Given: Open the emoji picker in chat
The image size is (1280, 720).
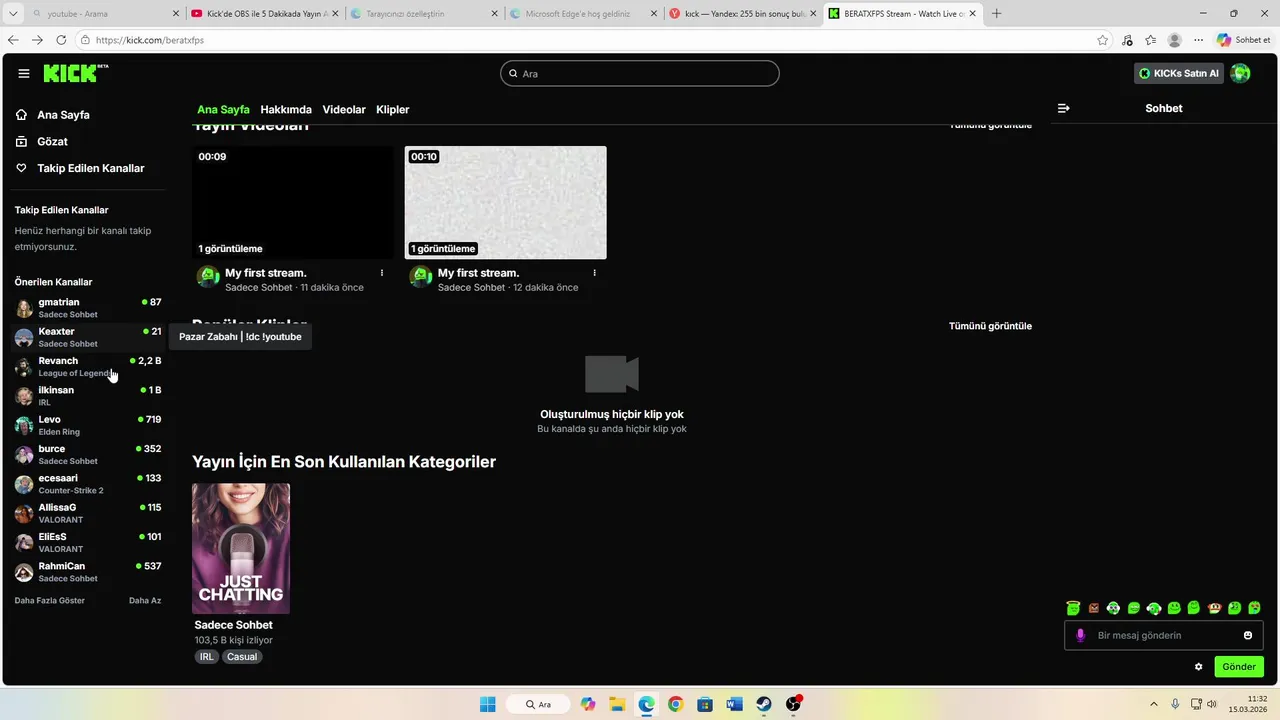Looking at the screenshot, I should [x=1248, y=635].
